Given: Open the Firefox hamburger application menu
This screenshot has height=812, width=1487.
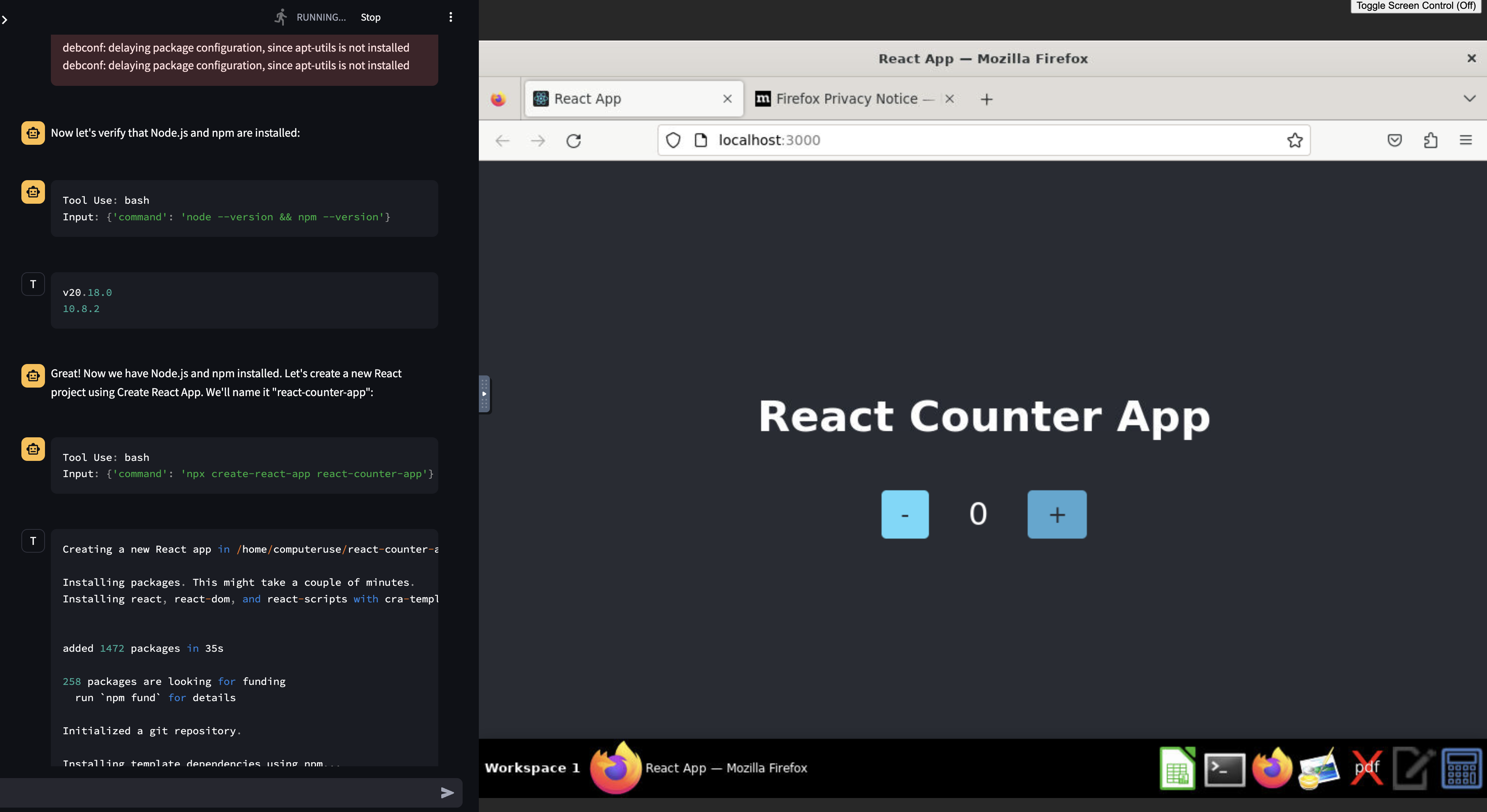Looking at the screenshot, I should click(1466, 140).
